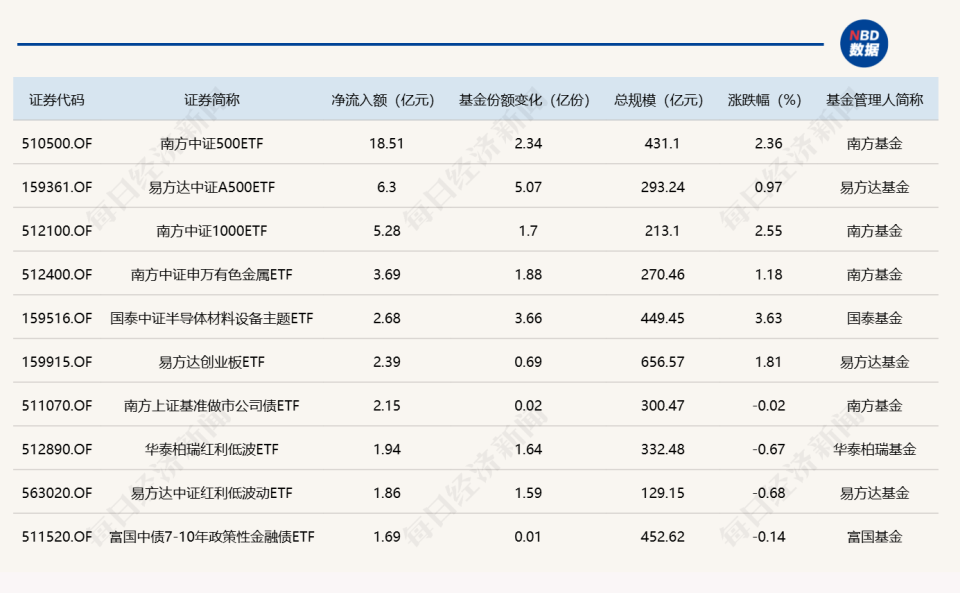Select total size value 293.24
Screen dimensions: 960x593
pyautogui.click(x=662, y=187)
